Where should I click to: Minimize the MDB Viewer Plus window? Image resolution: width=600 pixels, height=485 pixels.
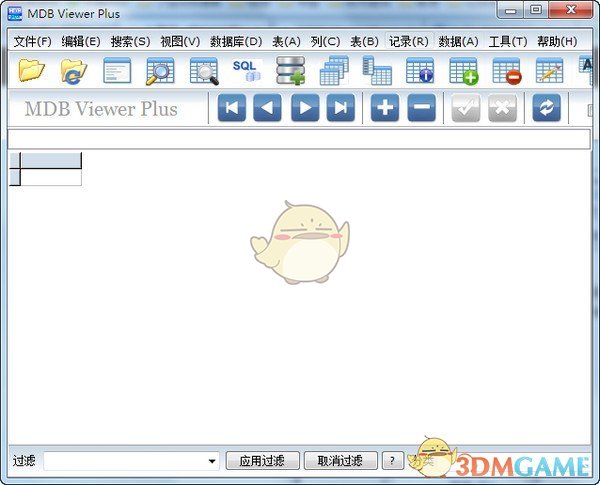(x=510, y=10)
